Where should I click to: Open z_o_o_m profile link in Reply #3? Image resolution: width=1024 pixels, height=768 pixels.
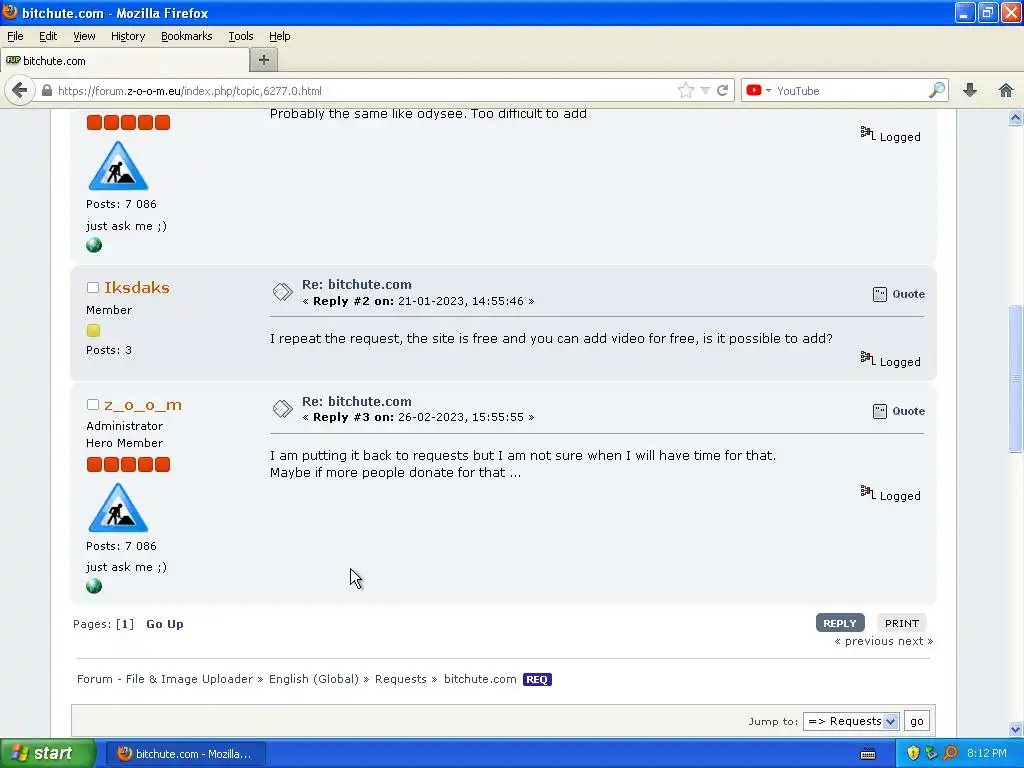point(143,405)
